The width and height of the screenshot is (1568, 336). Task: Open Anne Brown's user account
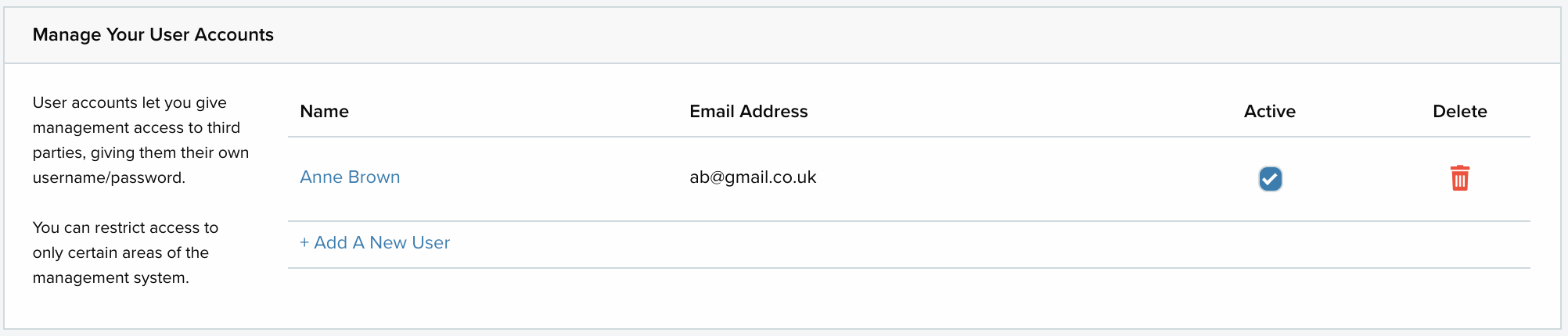[x=350, y=177]
